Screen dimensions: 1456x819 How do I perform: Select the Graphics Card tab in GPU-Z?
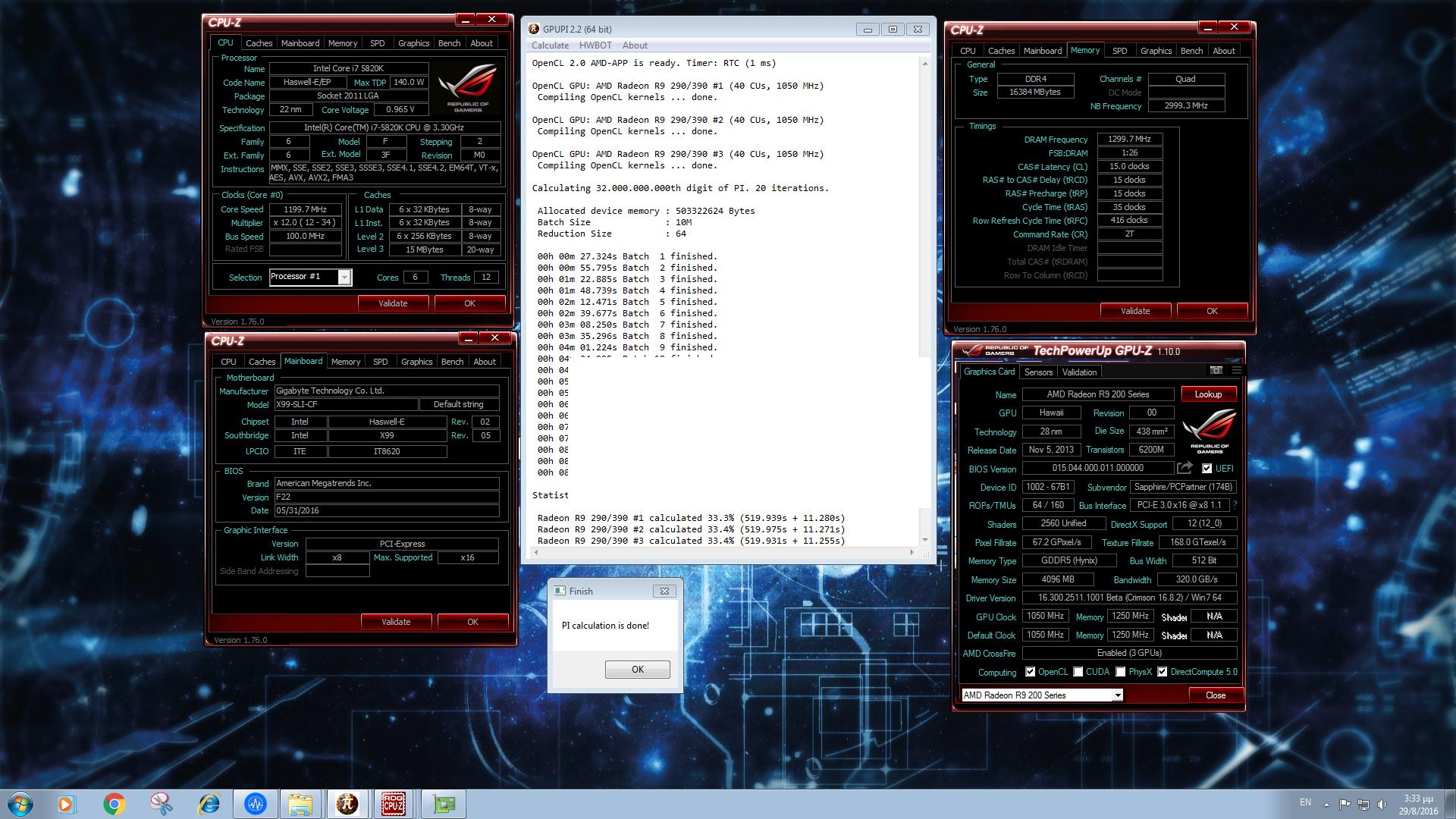pos(989,372)
